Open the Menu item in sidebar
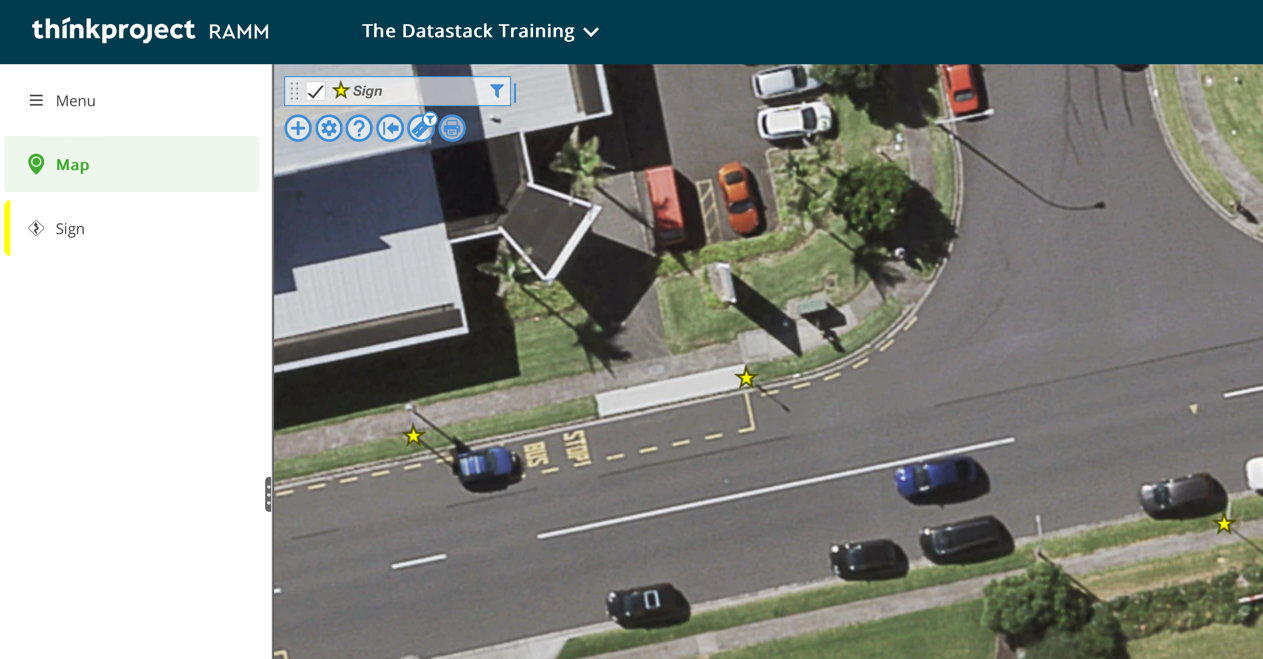The image size is (1263, 659). [x=132, y=101]
